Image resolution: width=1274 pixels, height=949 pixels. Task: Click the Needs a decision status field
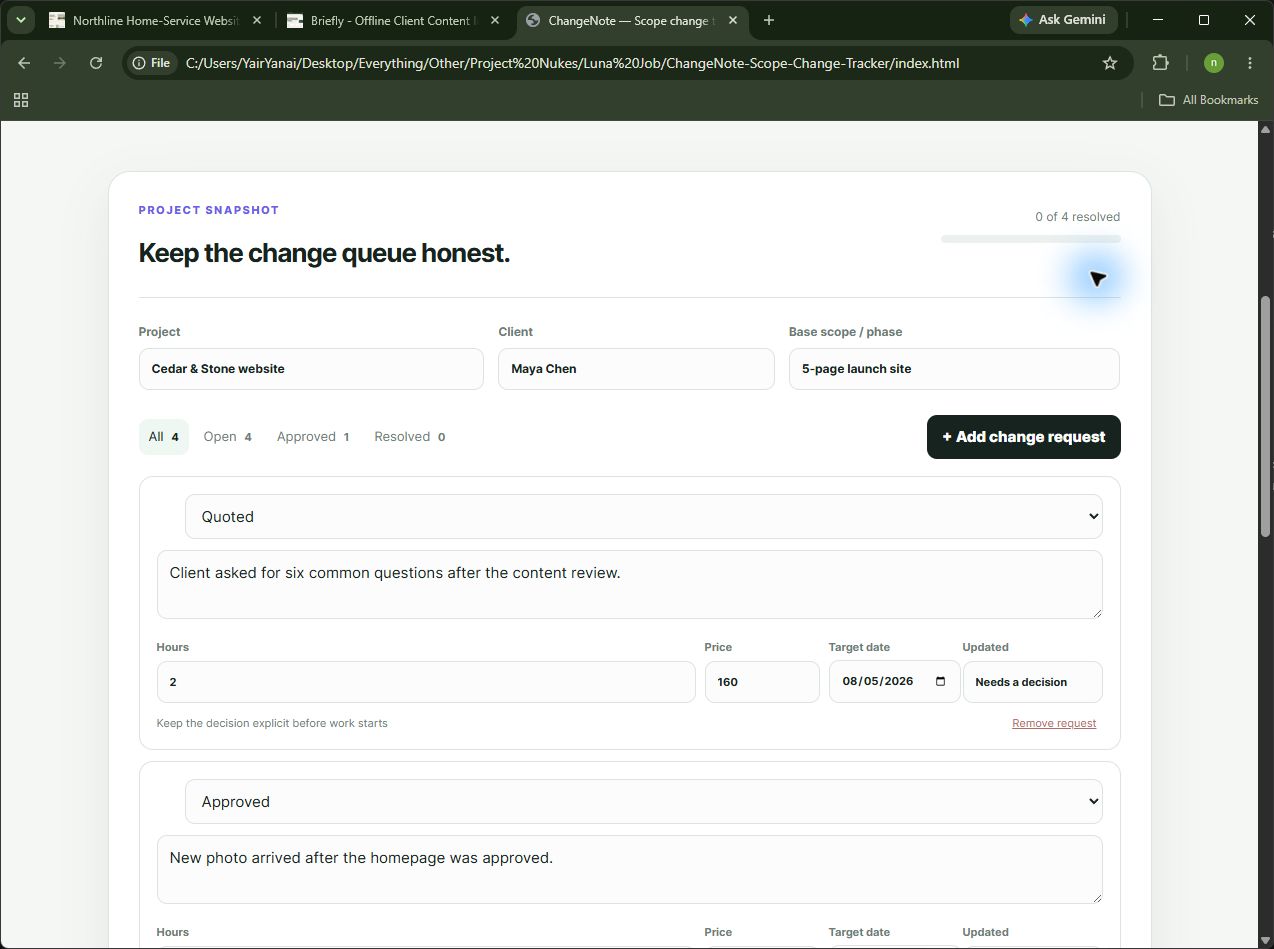1032,682
